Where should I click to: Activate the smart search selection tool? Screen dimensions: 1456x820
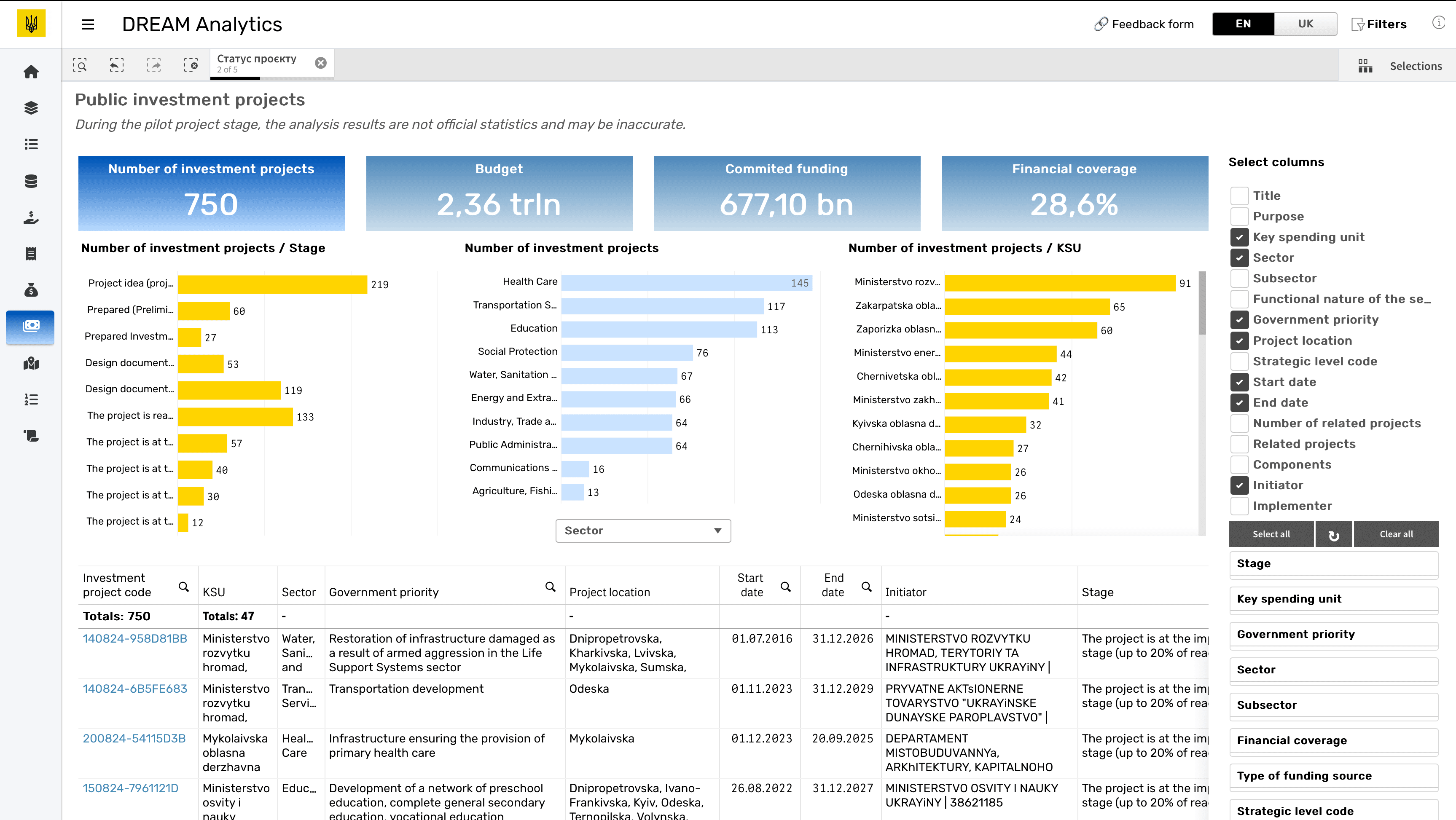(80, 66)
